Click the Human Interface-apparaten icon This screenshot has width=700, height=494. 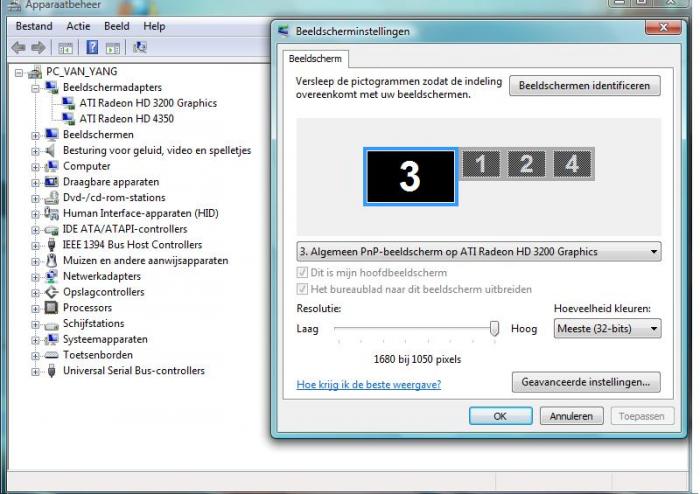52,213
